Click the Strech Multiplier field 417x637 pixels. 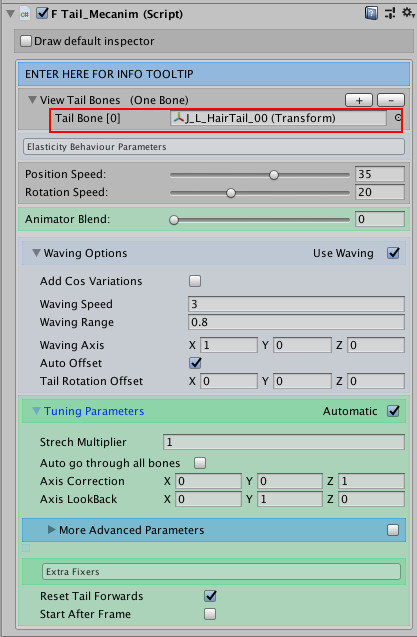(x=284, y=442)
